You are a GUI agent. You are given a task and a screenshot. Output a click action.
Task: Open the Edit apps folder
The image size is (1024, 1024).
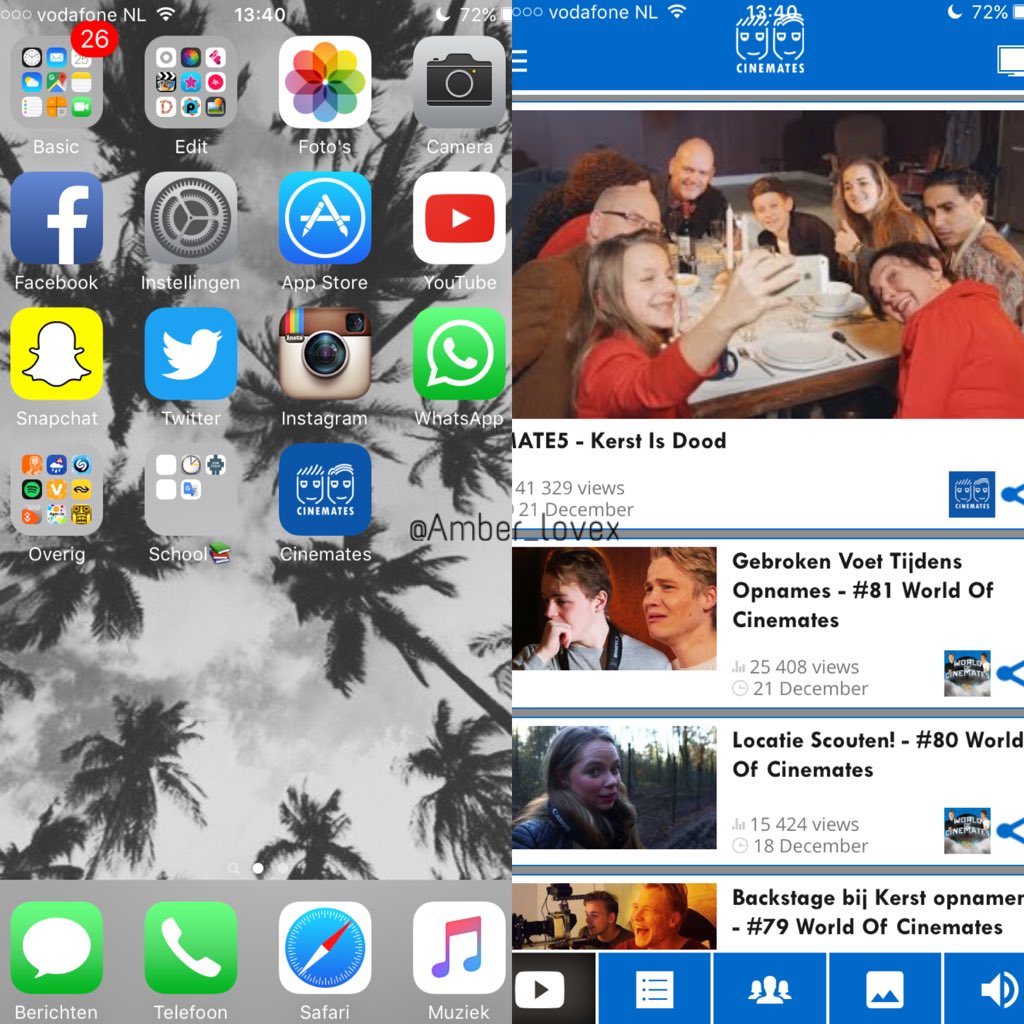point(191,82)
